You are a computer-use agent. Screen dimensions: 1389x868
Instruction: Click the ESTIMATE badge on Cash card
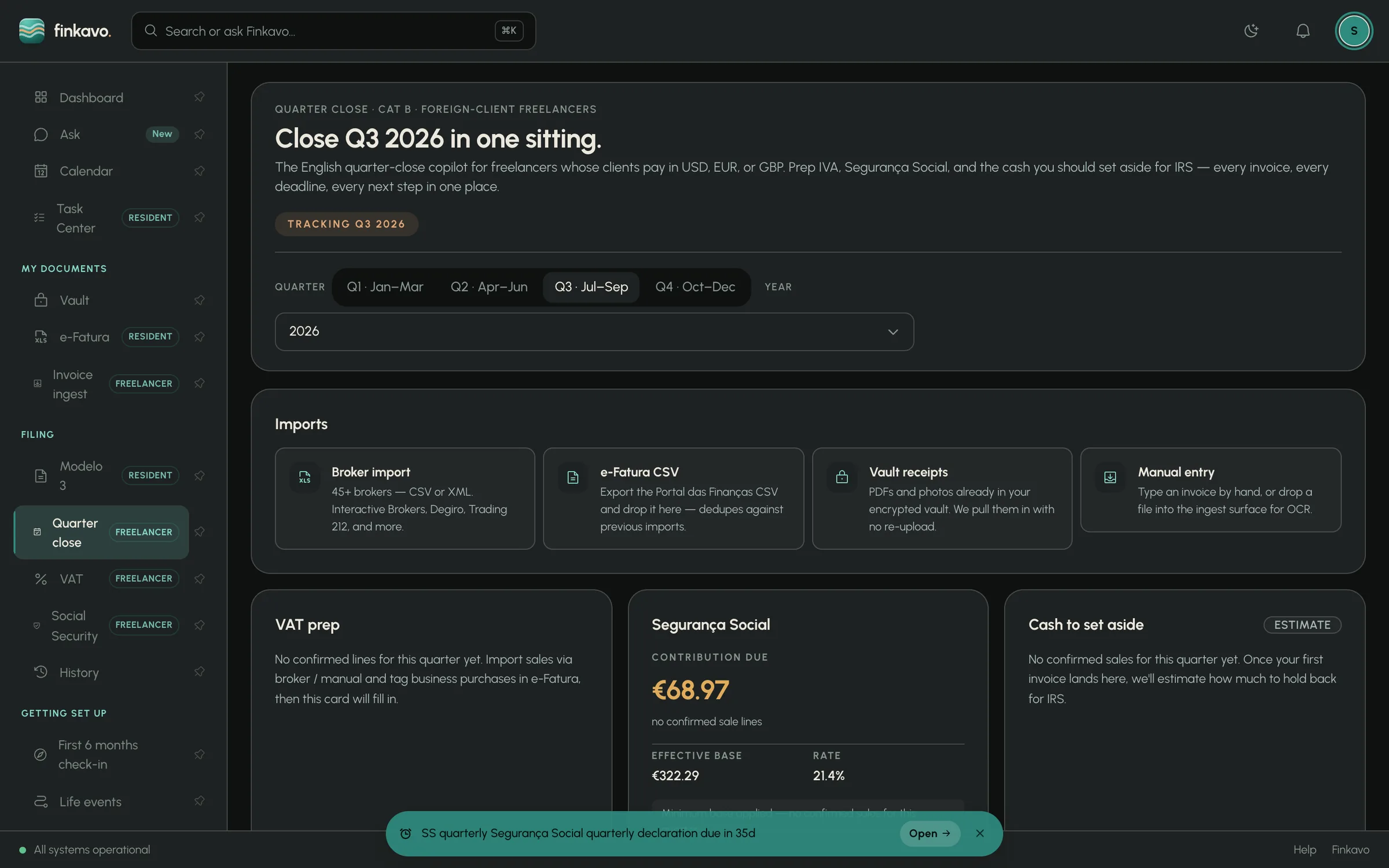pos(1302,625)
